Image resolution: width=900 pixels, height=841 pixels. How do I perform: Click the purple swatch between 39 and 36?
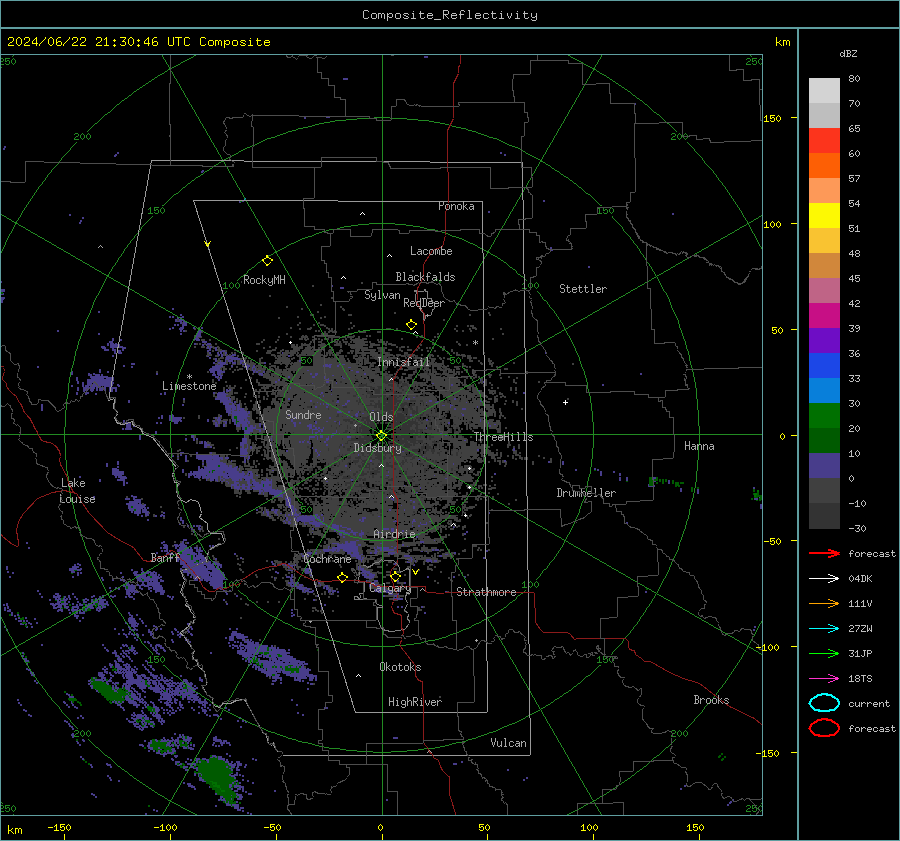click(x=824, y=341)
